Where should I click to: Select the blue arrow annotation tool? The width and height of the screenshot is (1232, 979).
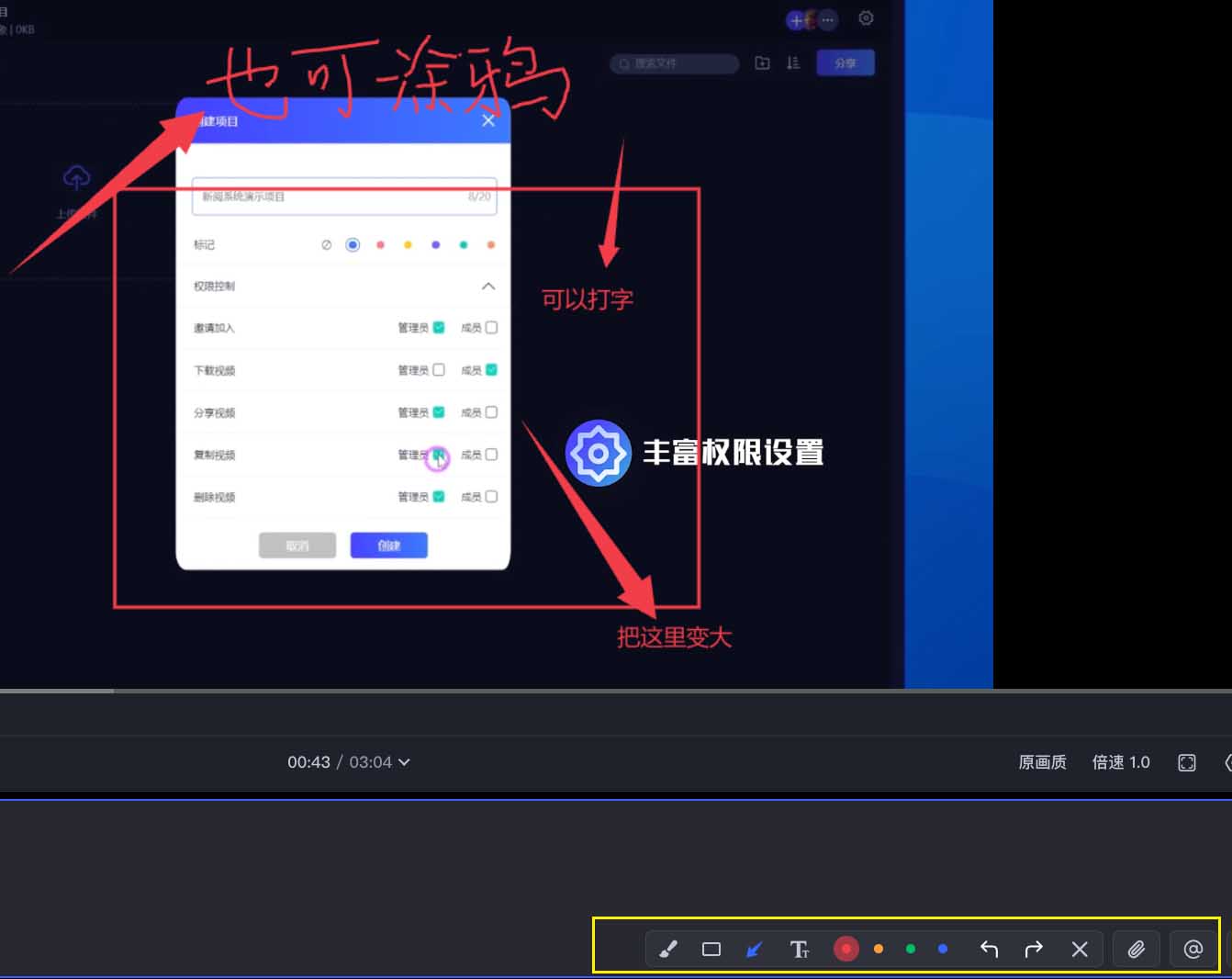tap(755, 949)
